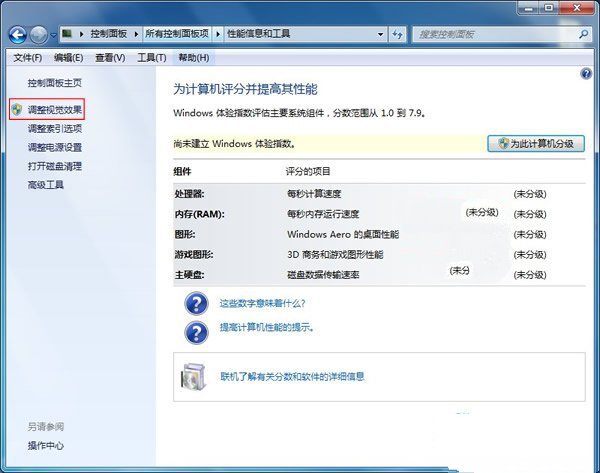The image size is (600, 473).
Task: Click 每秒内存运行速度 text
Action: (323, 214)
